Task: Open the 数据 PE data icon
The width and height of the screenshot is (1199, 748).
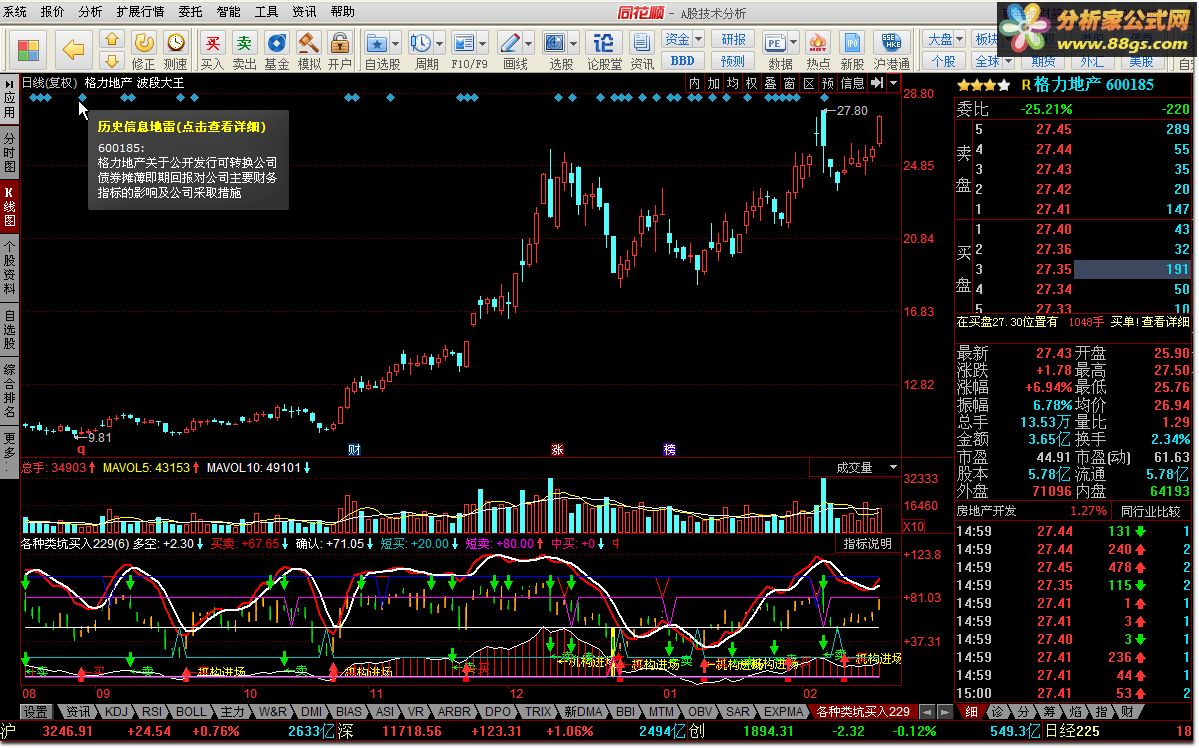Action: (775, 43)
